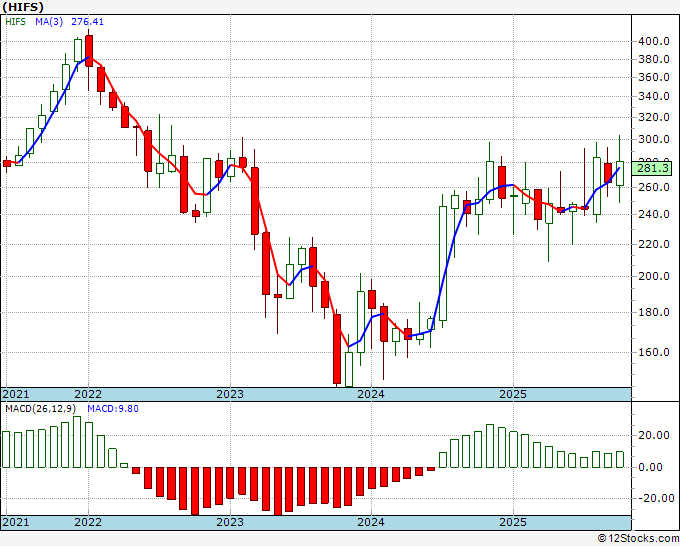The height and width of the screenshot is (546, 680).
Task: Click the last green candlestick near 281
Action: coord(620,173)
